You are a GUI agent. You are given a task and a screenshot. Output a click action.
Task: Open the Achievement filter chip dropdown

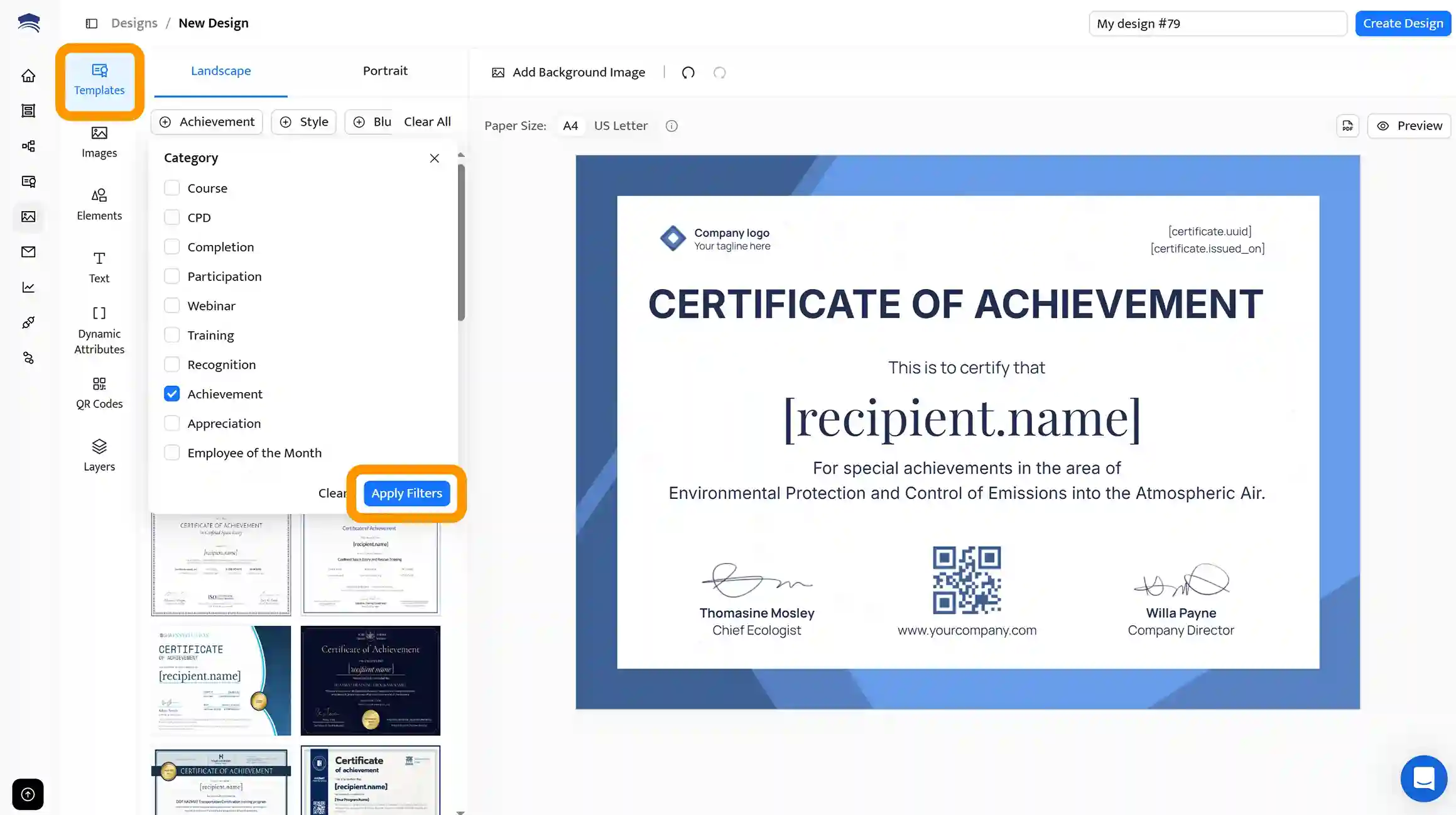click(207, 122)
